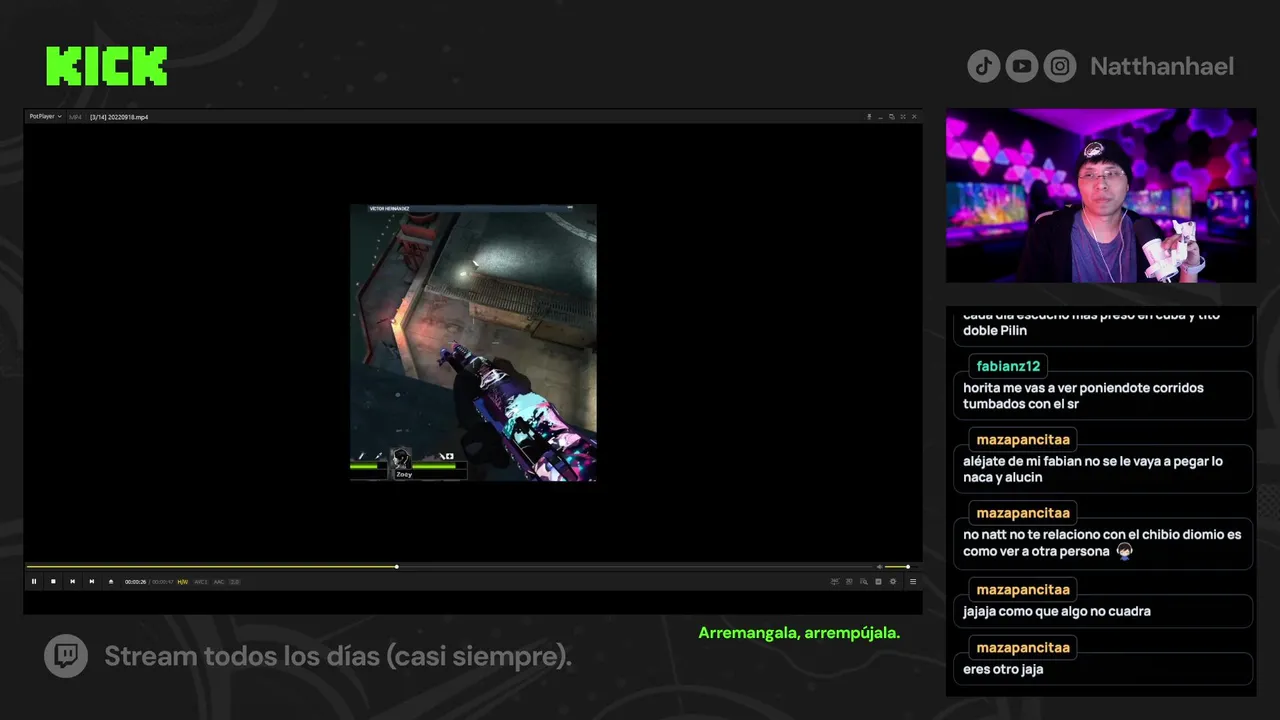Click the AVC1 video codec label
Screen dimensions: 1280x720
201,581
